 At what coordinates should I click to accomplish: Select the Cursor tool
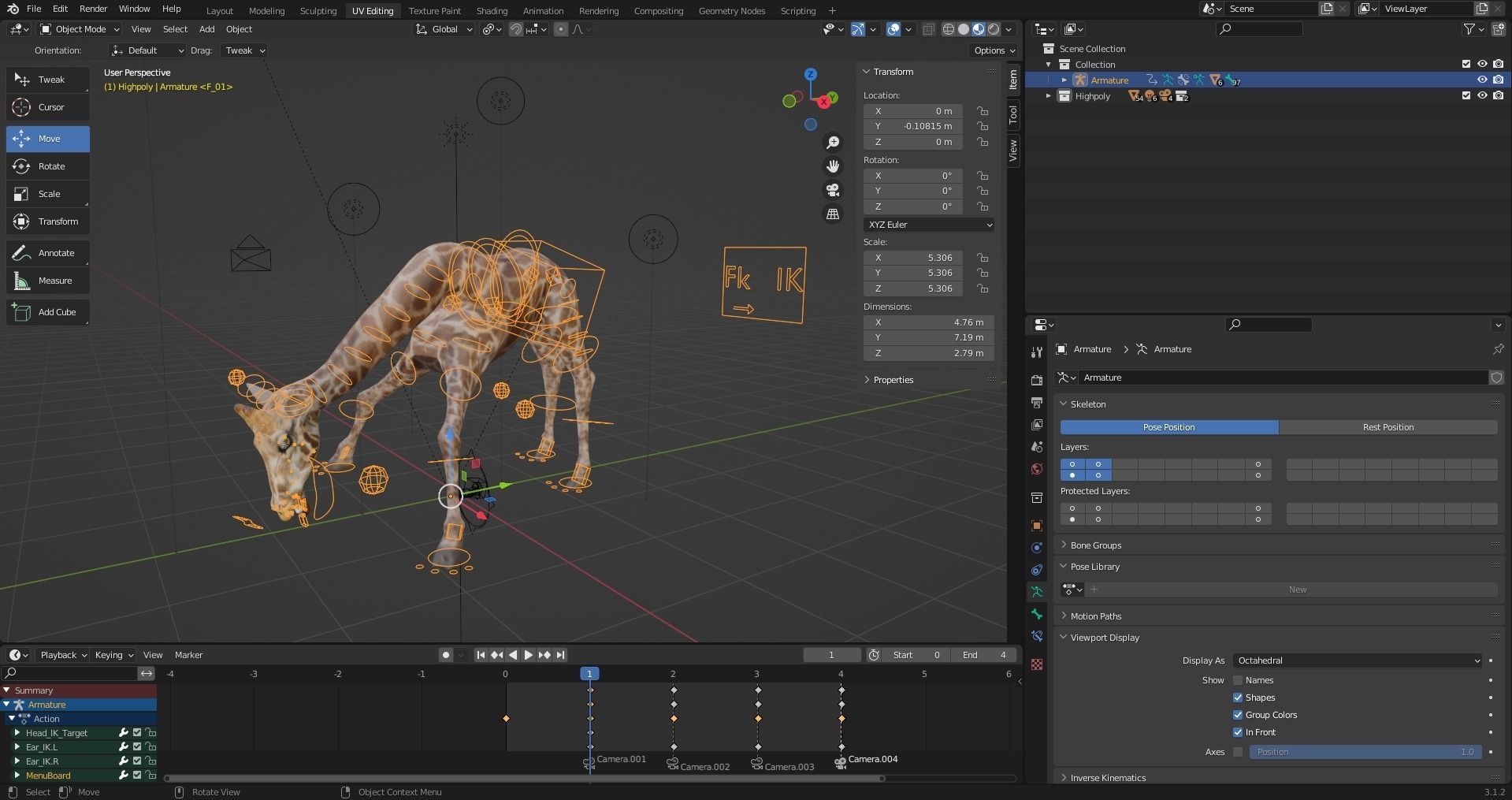(x=48, y=107)
